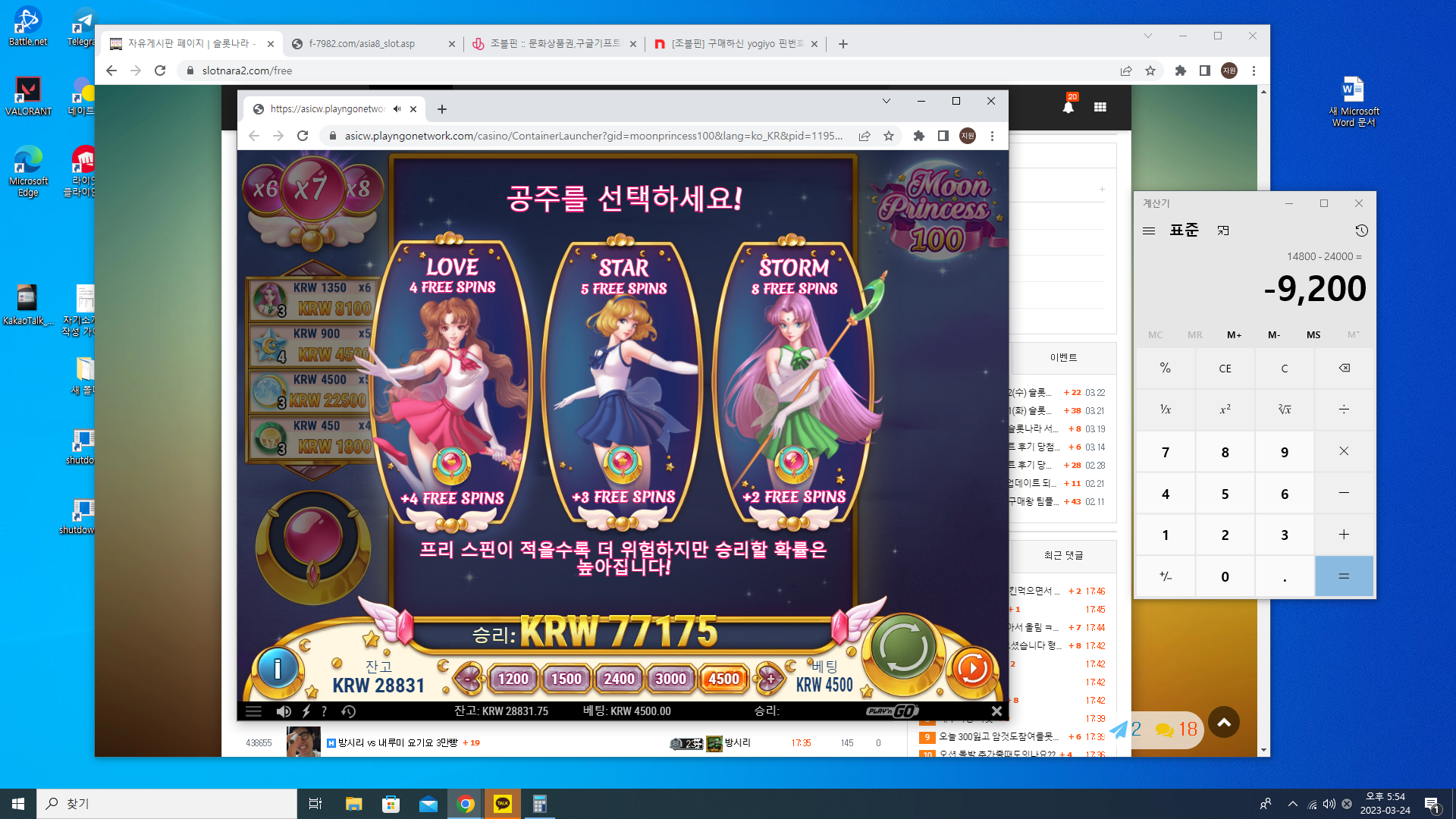This screenshot has width=1456, height=819.
Task: Click the calculator MS button
Action: pos(1313,334)
